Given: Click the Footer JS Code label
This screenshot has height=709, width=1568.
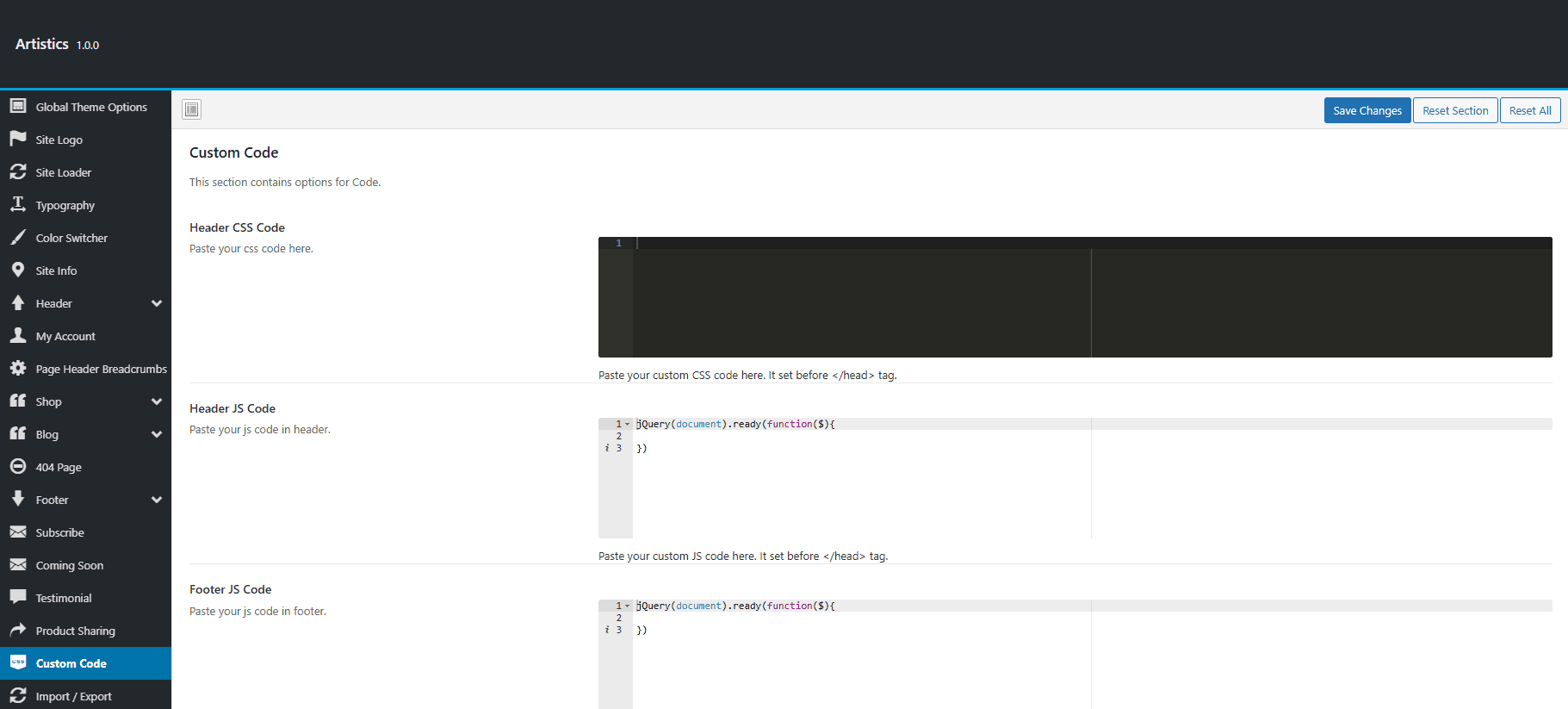Looking at the screenshot, I should (231, 589).
